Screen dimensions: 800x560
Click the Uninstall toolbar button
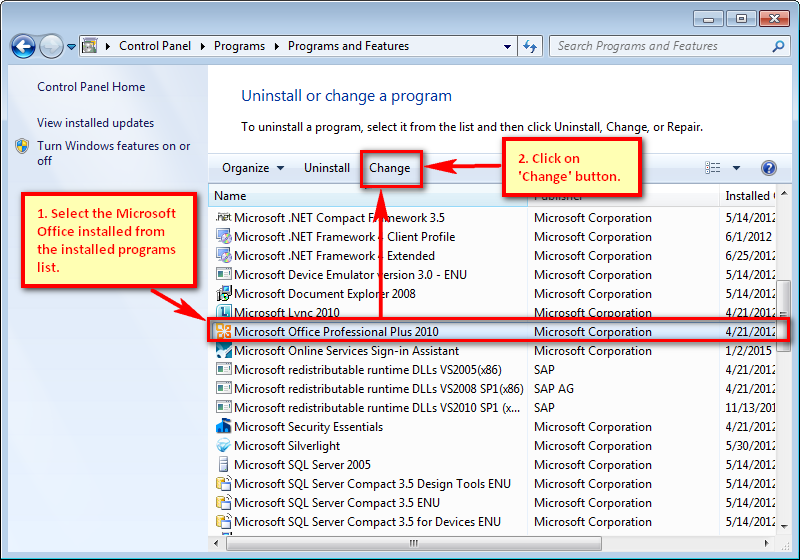click(x=327, y=168)
